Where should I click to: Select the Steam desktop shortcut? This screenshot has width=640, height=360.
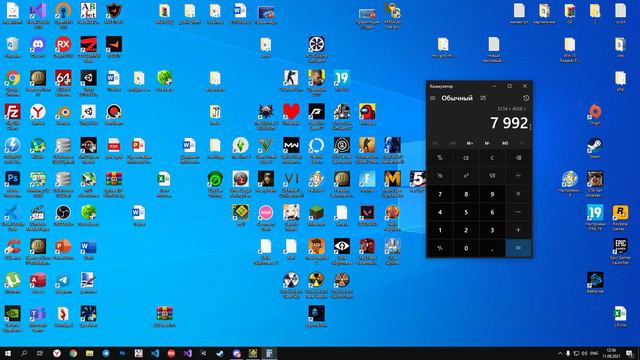[595, 148]
